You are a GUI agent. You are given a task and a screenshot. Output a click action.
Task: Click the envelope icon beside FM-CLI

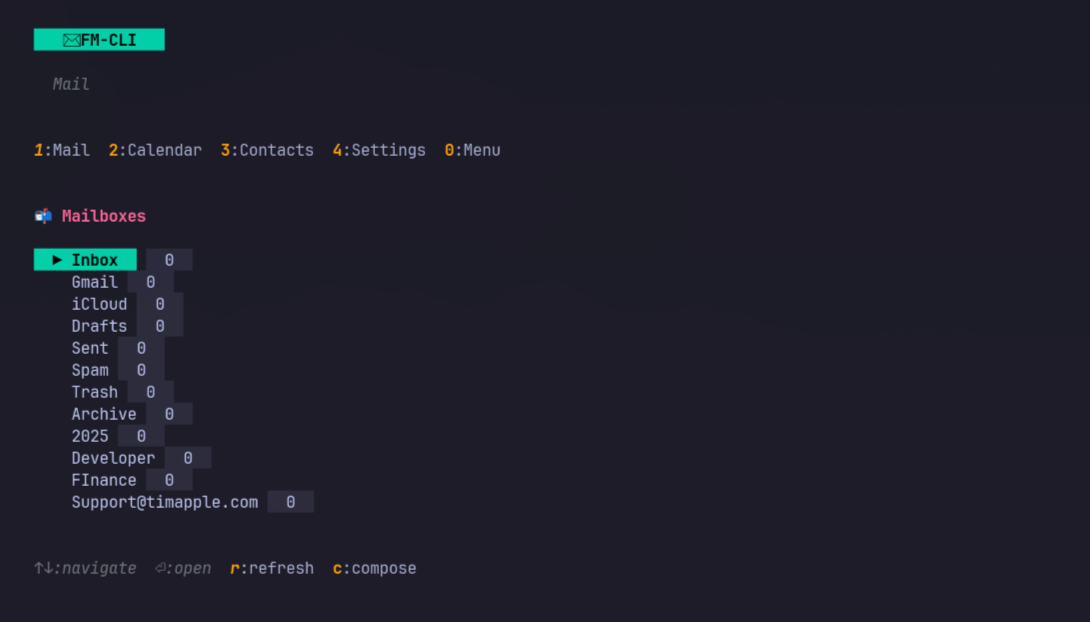pos(71,40)
